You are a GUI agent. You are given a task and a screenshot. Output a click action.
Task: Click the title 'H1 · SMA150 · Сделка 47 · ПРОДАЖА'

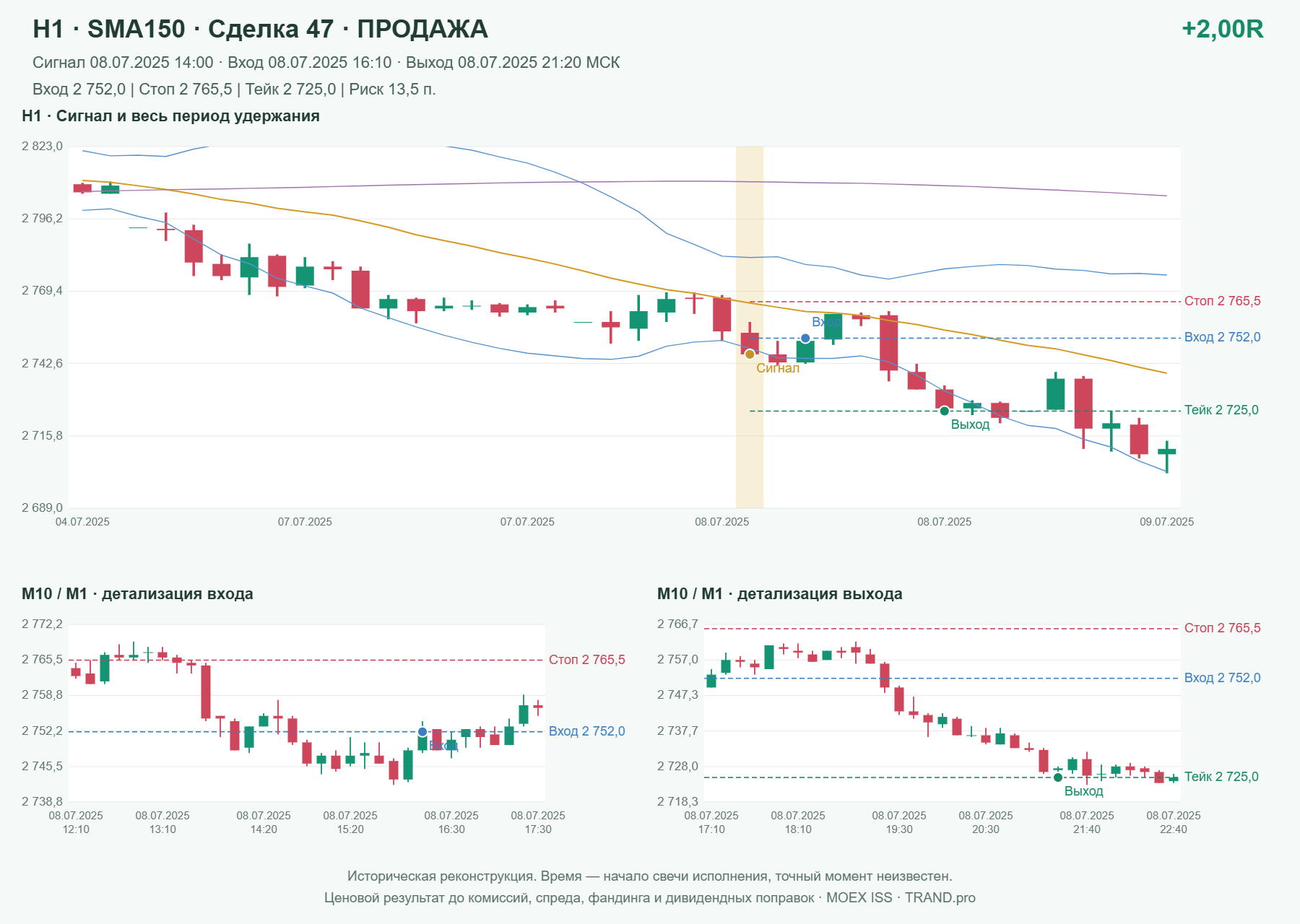point(260,29)
